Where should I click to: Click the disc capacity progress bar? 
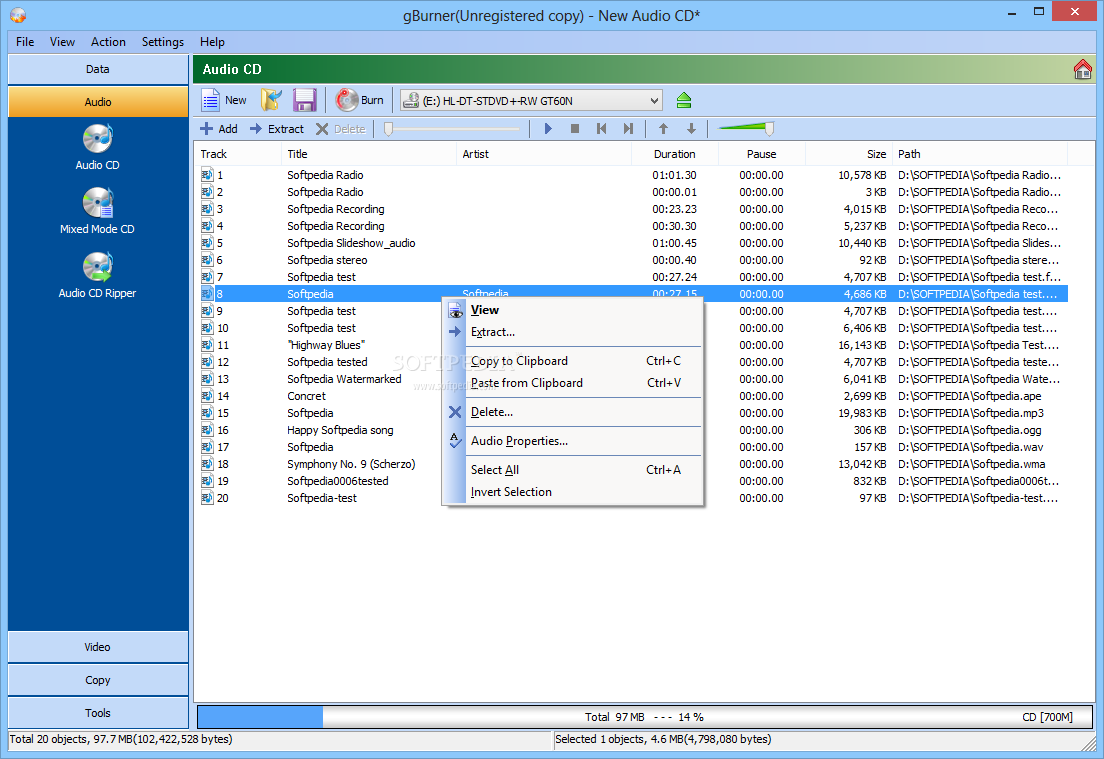coord(644,717)
